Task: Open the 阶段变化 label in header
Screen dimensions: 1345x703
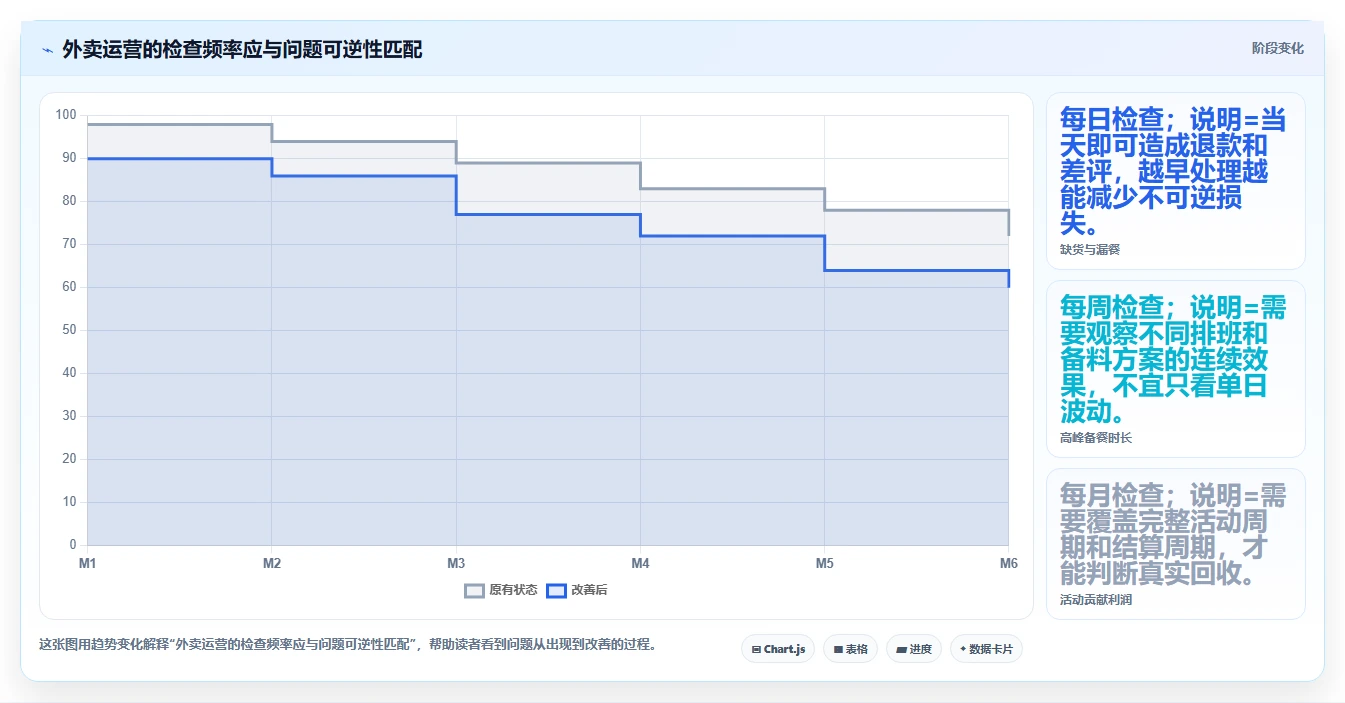Action: pos(1277,48)
